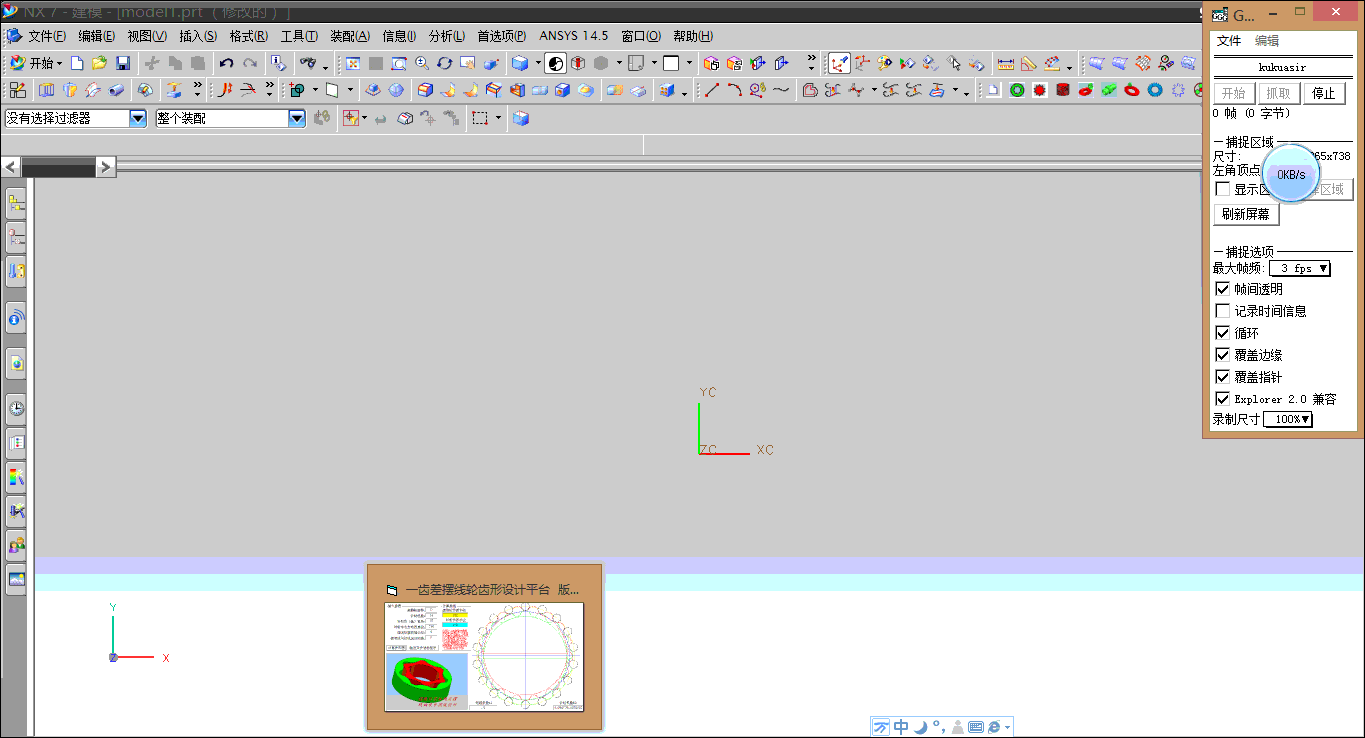This screenshot has width=1365, height=738.
Task: Open the Part Navigator sidebar icon
Action: pyautogui.click(x=16, y=238)
